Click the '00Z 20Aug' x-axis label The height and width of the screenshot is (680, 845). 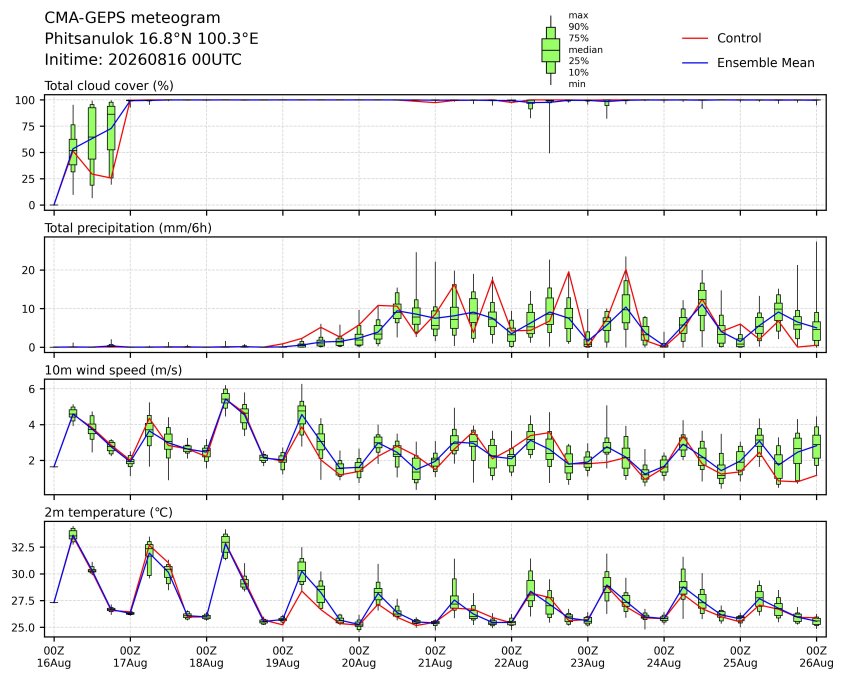click(359, 657)
